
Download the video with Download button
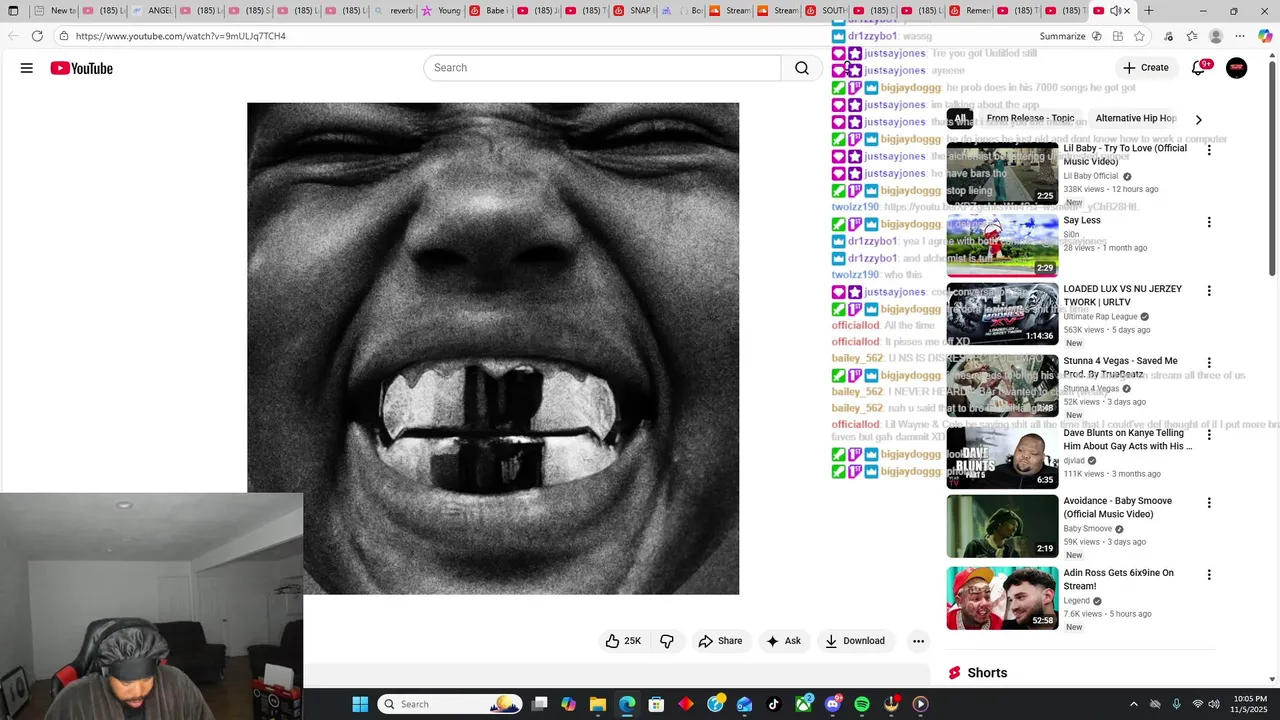click(855, 641)
